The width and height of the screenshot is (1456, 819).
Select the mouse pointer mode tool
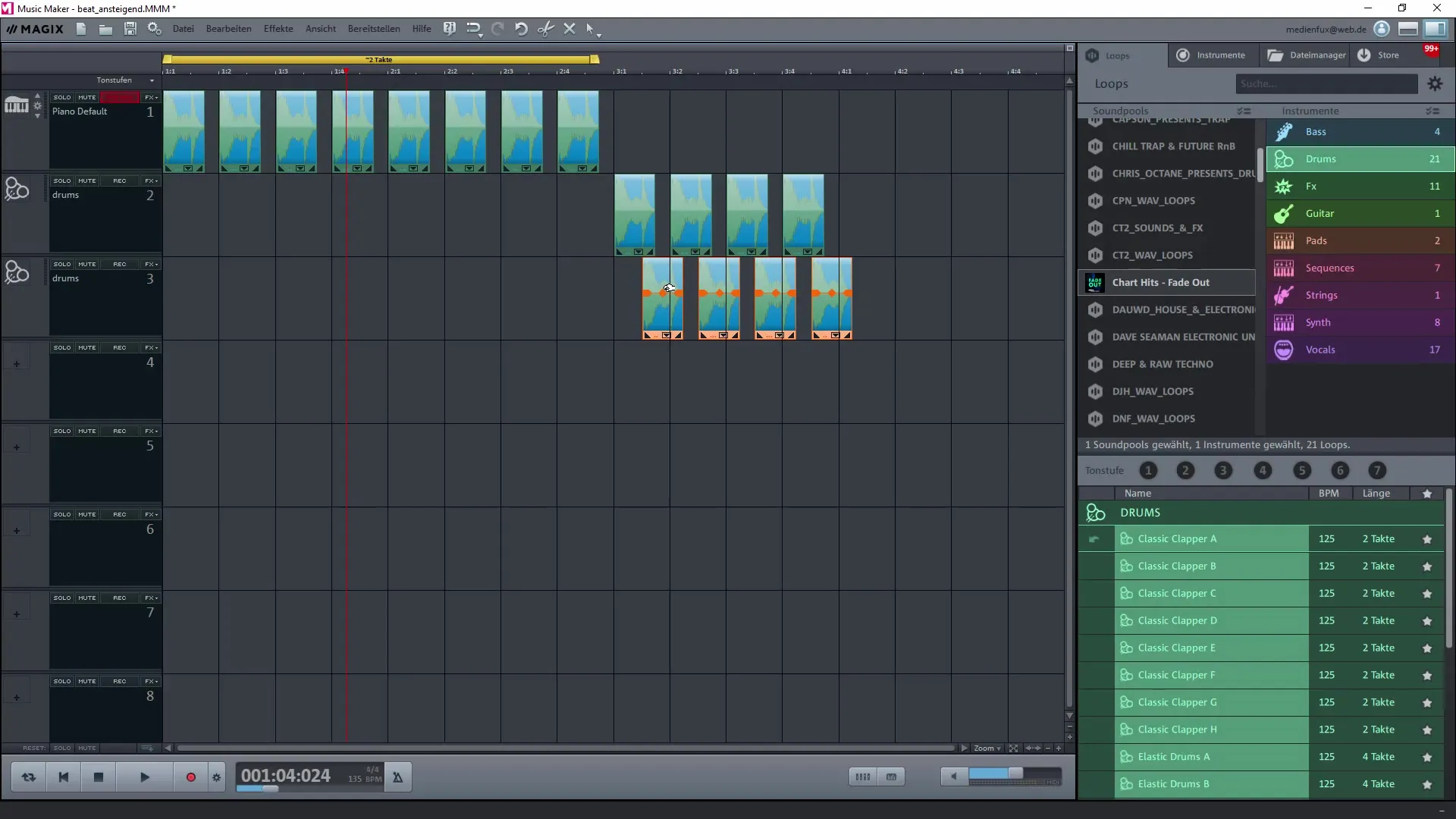(590, 29)
